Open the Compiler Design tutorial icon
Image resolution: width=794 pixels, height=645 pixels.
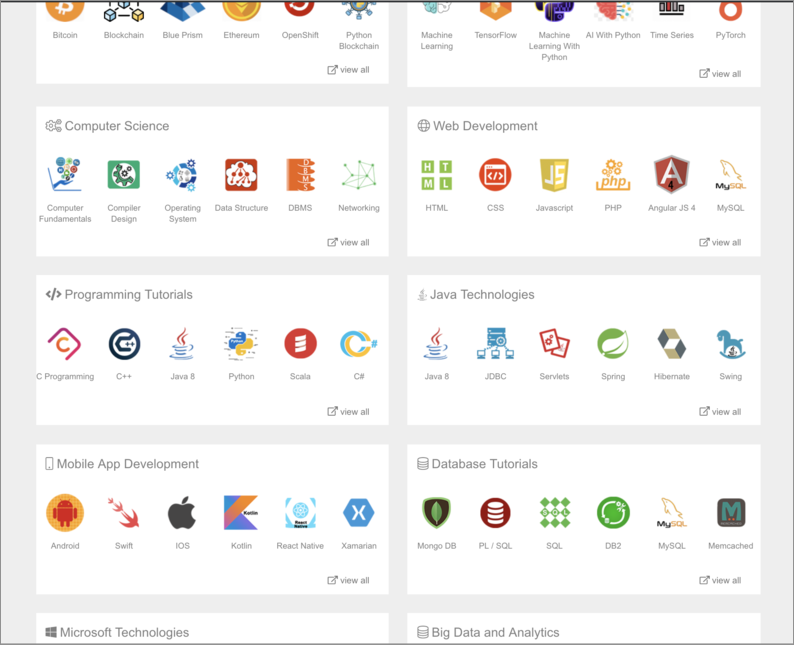(124, 175)
